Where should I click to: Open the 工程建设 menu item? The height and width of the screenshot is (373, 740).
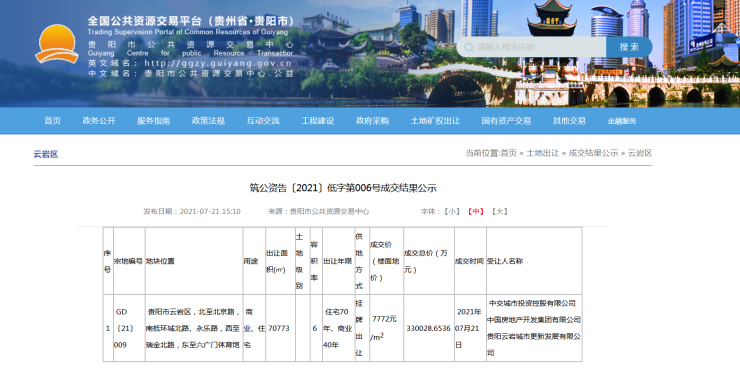tap(318, 121)
